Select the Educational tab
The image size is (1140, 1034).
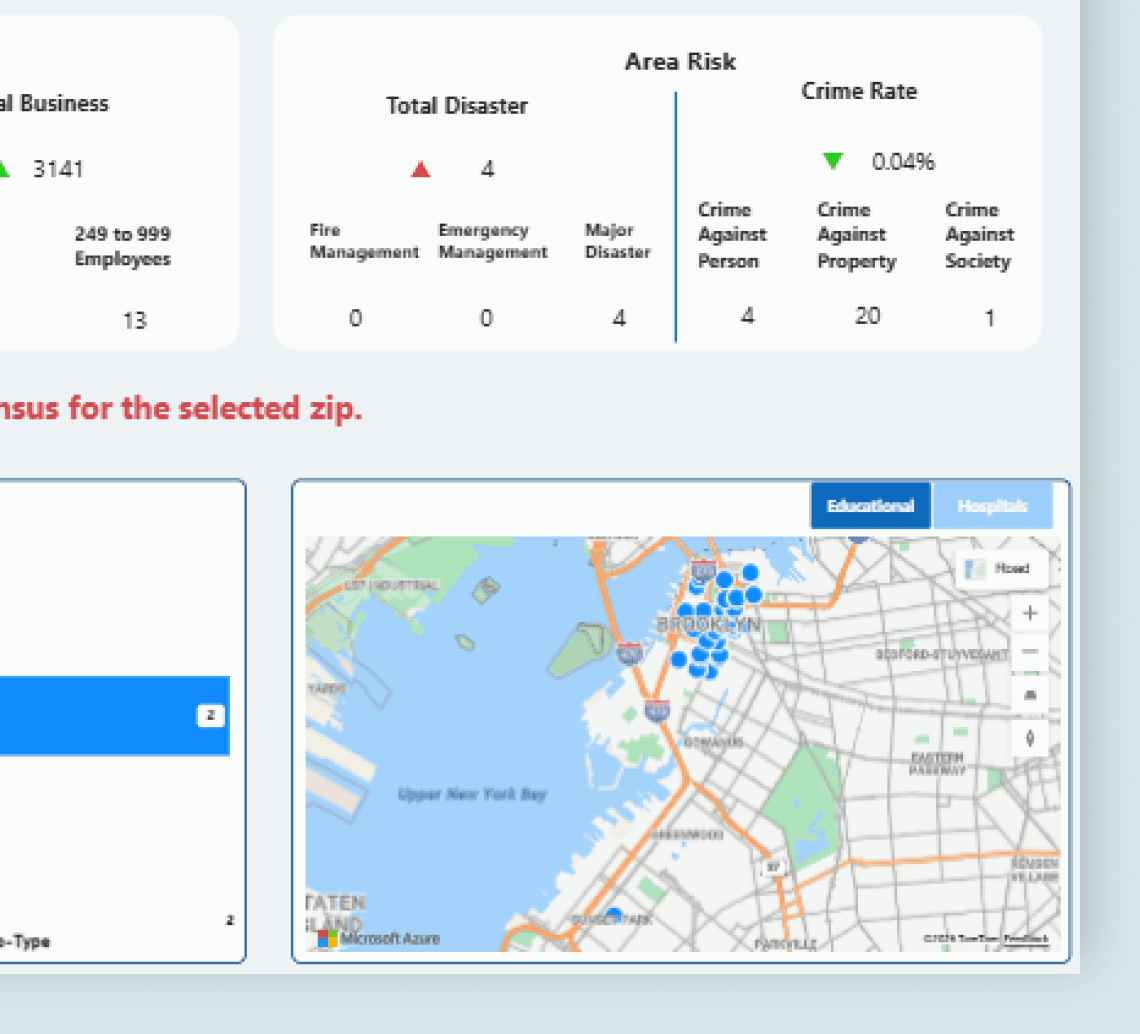coord(870,505)
